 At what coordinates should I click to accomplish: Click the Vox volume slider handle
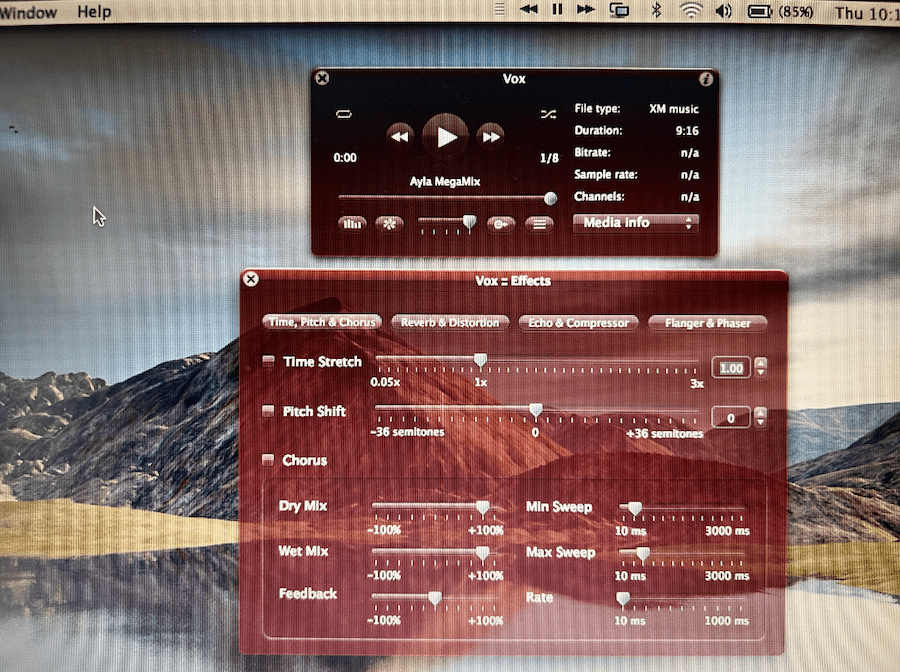tap(469, 223)
